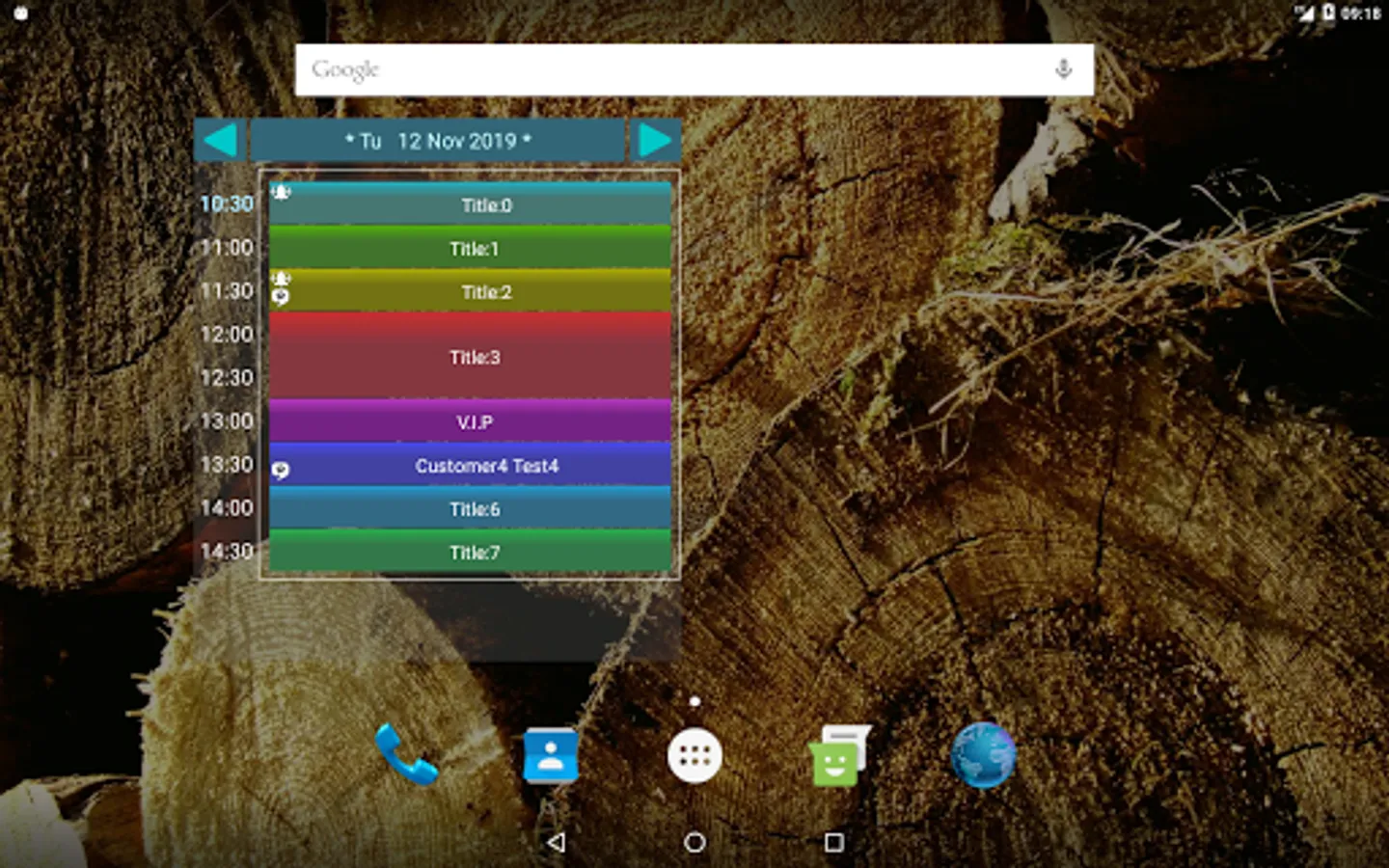Tap the Android home button

tap(694, 842)
